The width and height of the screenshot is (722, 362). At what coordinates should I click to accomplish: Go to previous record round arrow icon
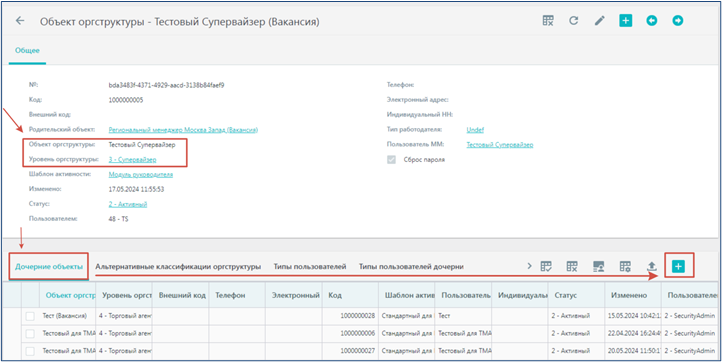(x=651, y=21)
